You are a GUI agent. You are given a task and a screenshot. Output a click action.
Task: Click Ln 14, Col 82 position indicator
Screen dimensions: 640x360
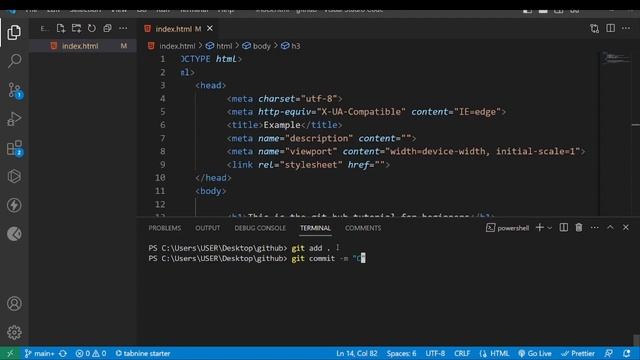(x=357, y=353)
